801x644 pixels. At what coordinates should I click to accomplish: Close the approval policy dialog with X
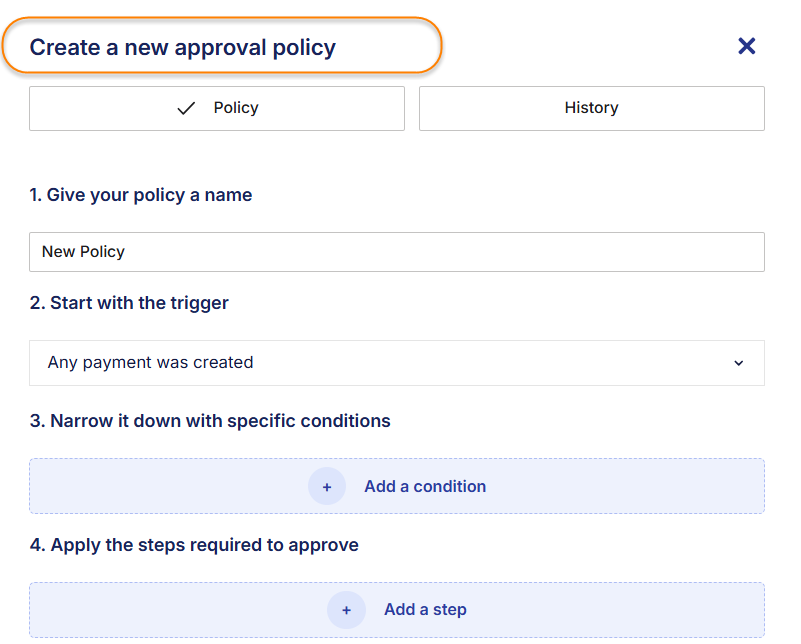click(x=746, y=46)
